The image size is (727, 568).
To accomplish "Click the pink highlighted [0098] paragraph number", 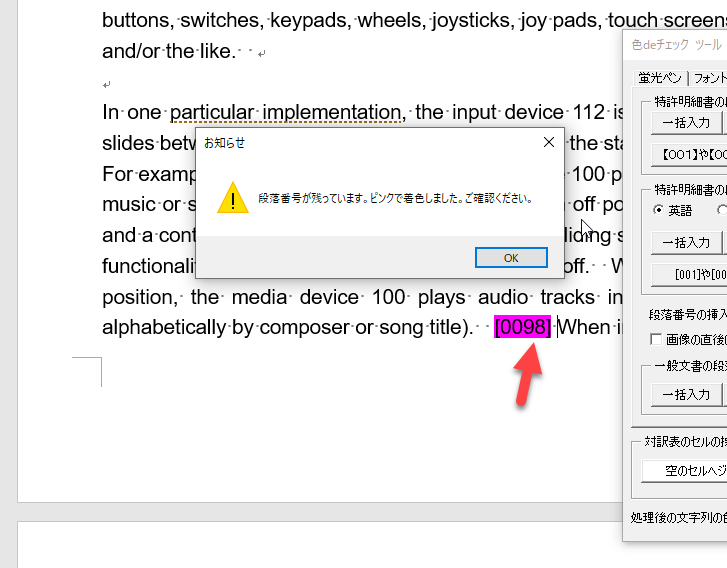I will click(522, 327).
